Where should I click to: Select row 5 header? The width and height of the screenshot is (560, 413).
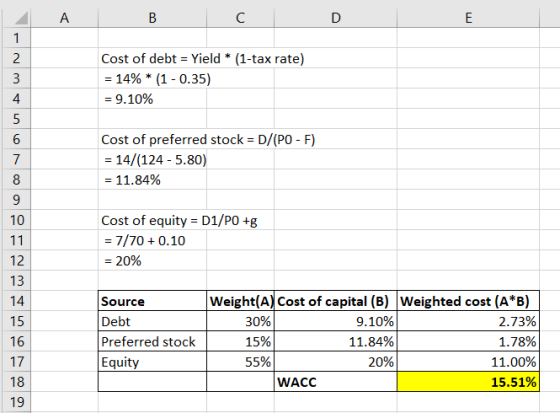tap(16, 119)
